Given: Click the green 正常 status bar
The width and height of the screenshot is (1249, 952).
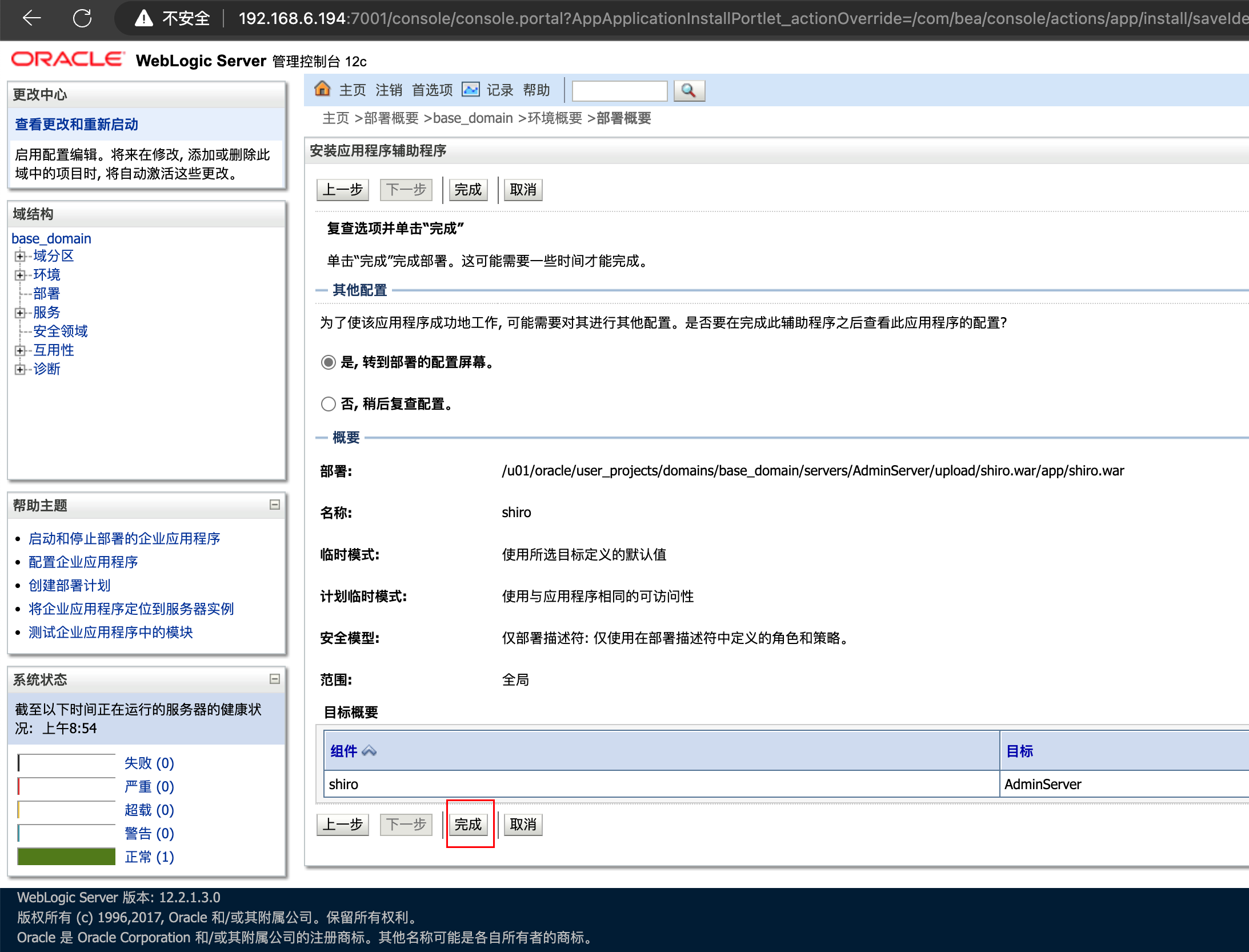Looking at the screenshot, I should pos(66,857).
